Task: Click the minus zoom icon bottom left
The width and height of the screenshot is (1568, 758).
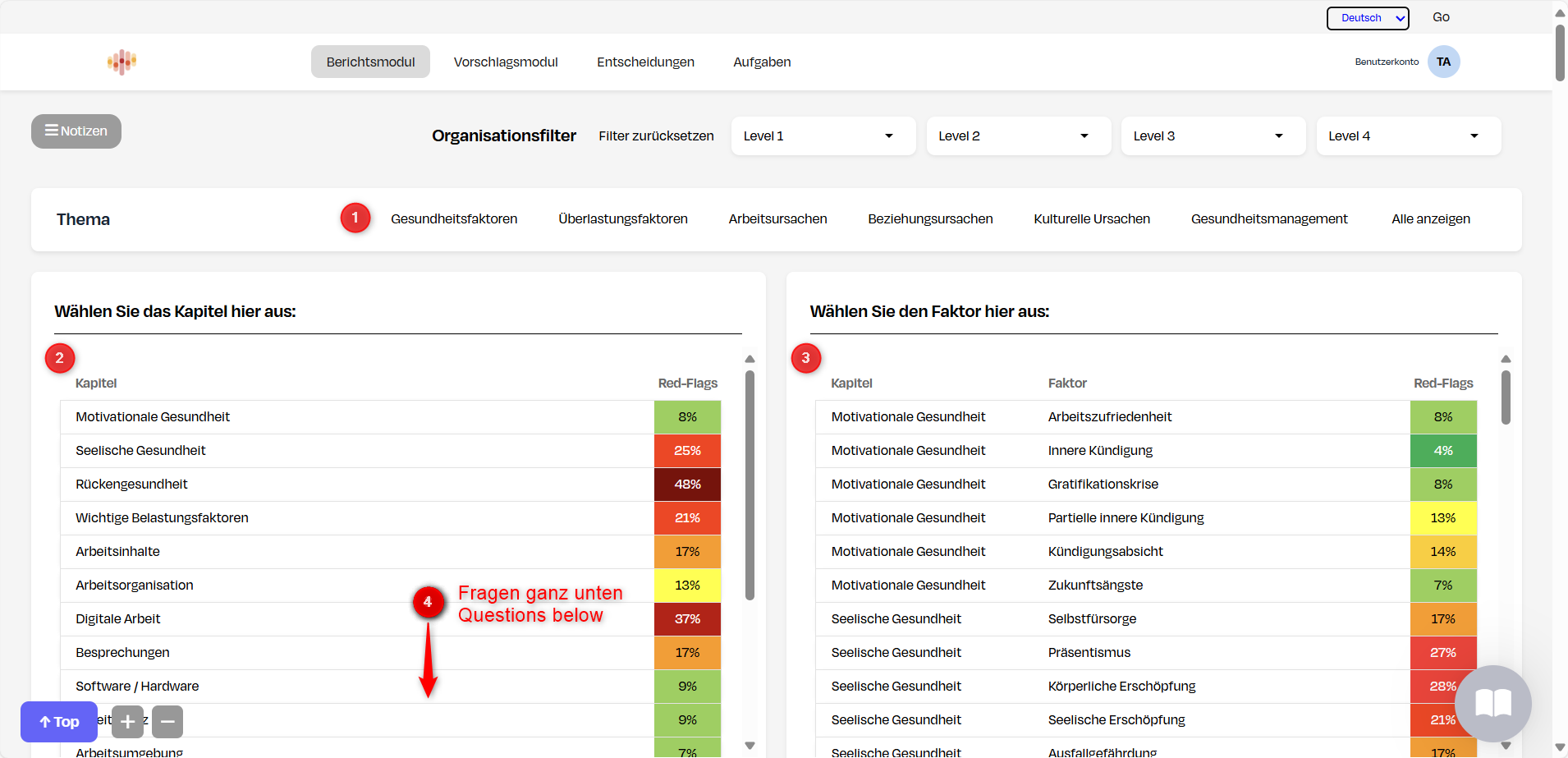Action: pyautogui.click(x=167, y=721)
